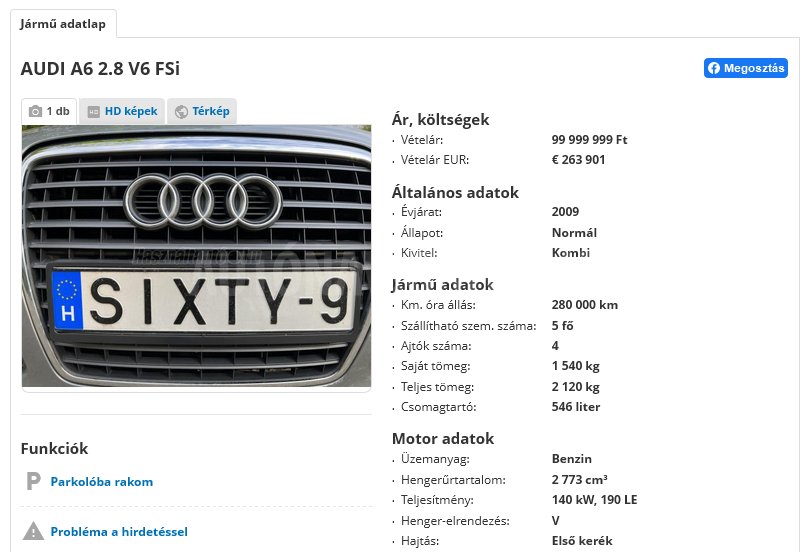810x552 pixels.
Task: Open the Jármű adatlap tab
Action: (63, 24)
